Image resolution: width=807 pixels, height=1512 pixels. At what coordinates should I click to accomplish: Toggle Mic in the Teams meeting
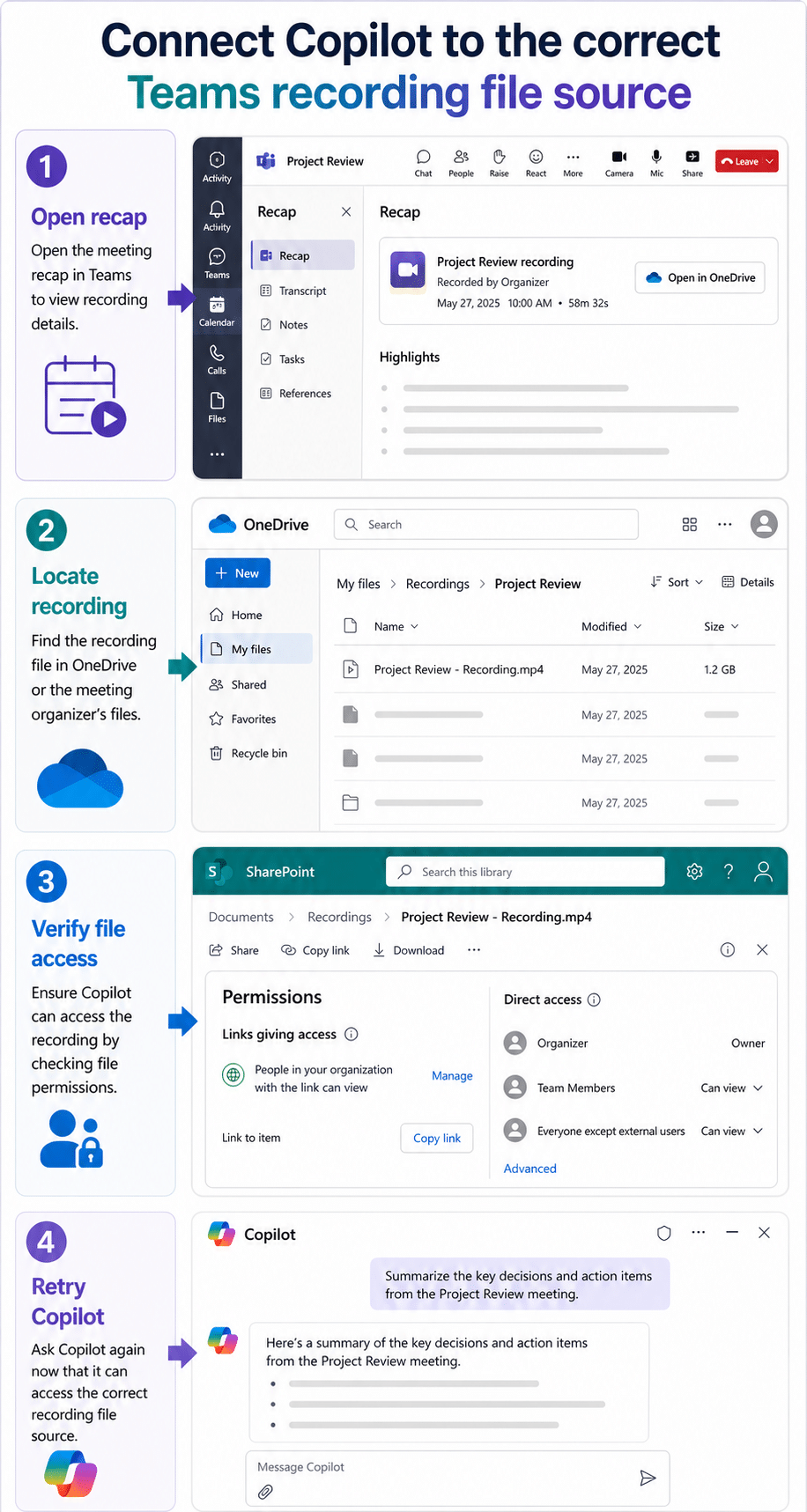tap(656, 163)
